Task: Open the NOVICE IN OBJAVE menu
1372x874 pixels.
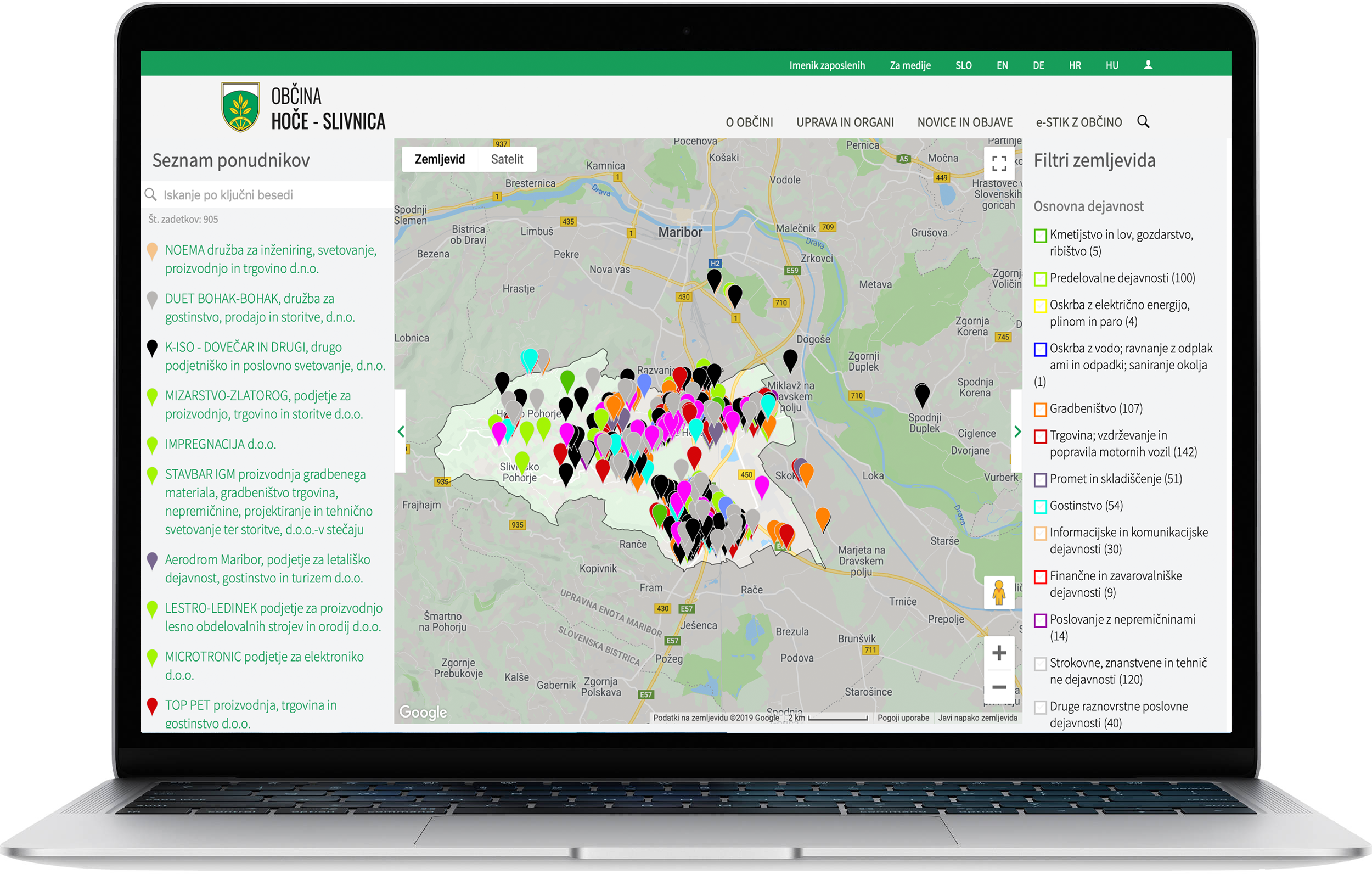Action: [x=964, y=122]
